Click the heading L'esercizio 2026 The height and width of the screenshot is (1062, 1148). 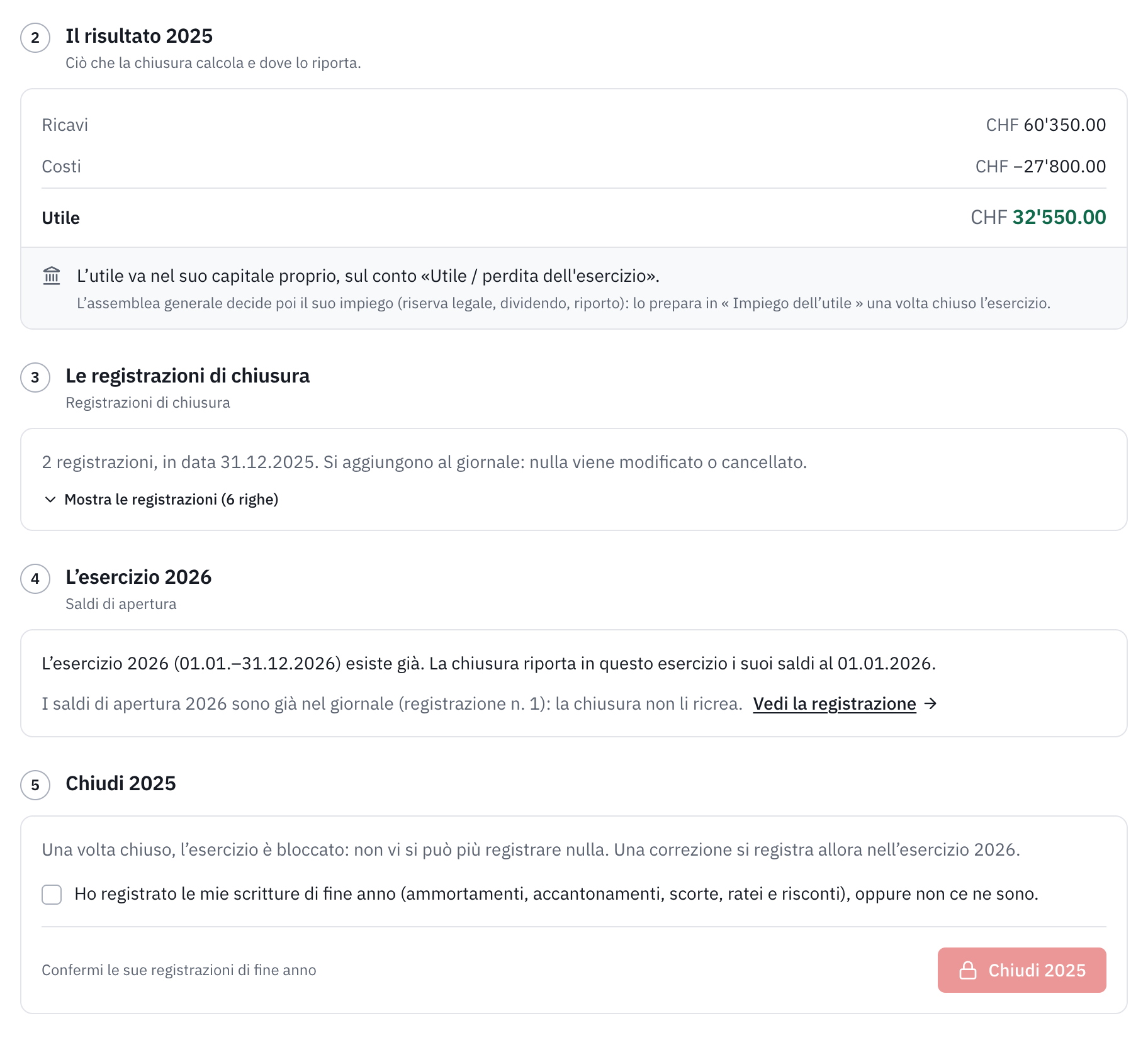tap(138, 578)
